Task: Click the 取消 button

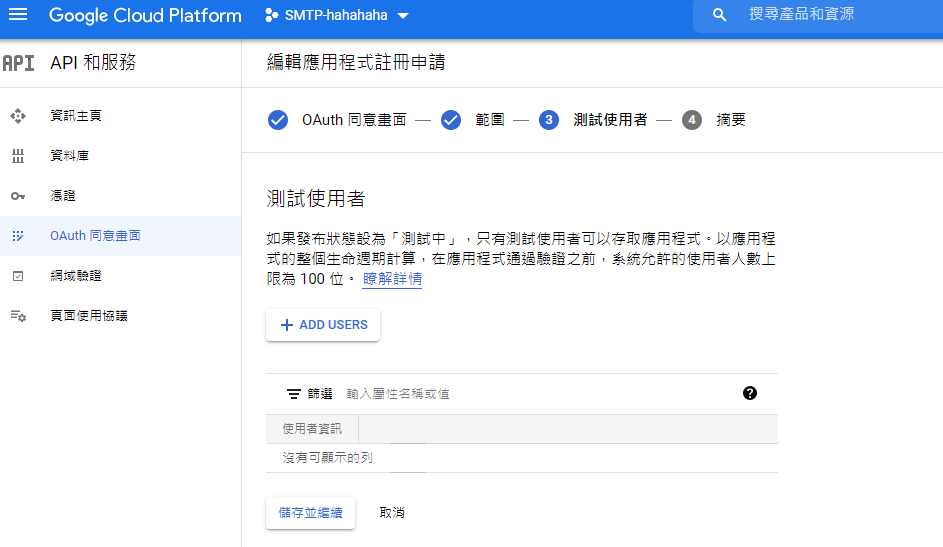Action: click(392, 513)
